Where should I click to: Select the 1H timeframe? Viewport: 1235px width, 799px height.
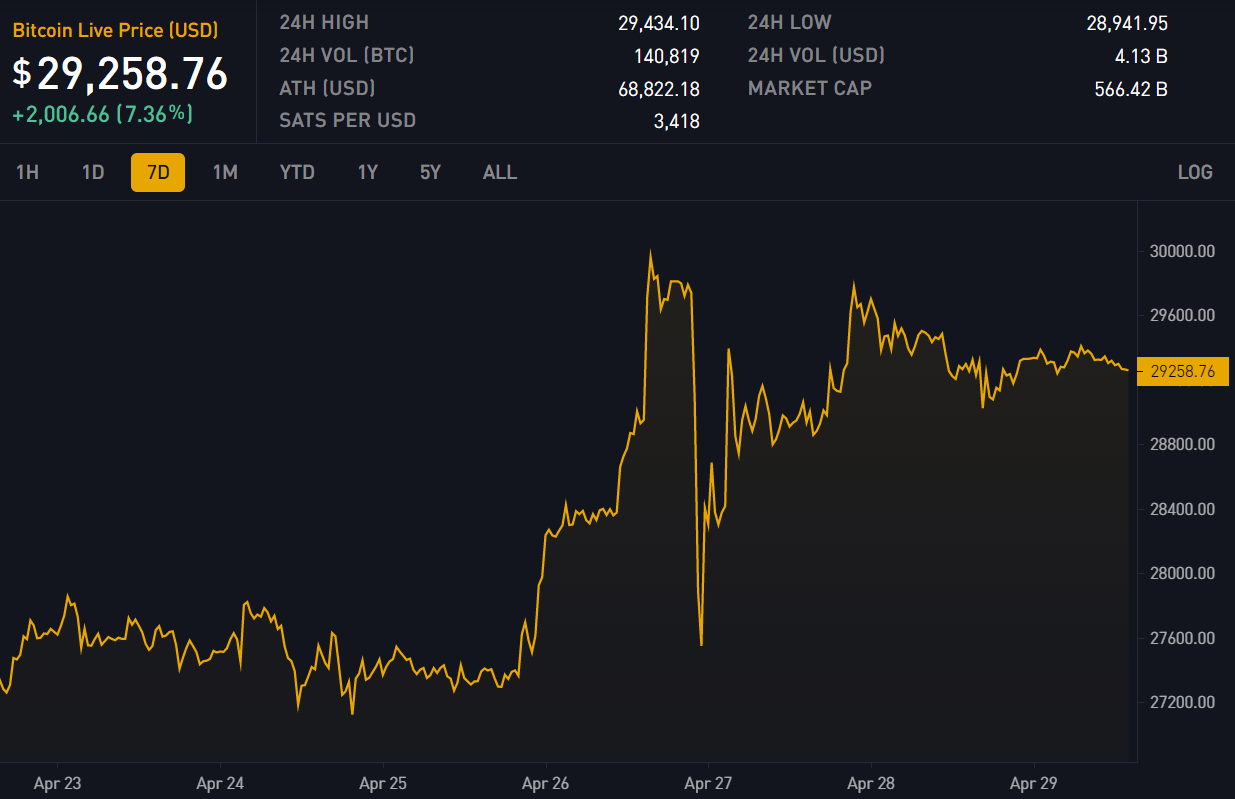[x=27, y=172]
